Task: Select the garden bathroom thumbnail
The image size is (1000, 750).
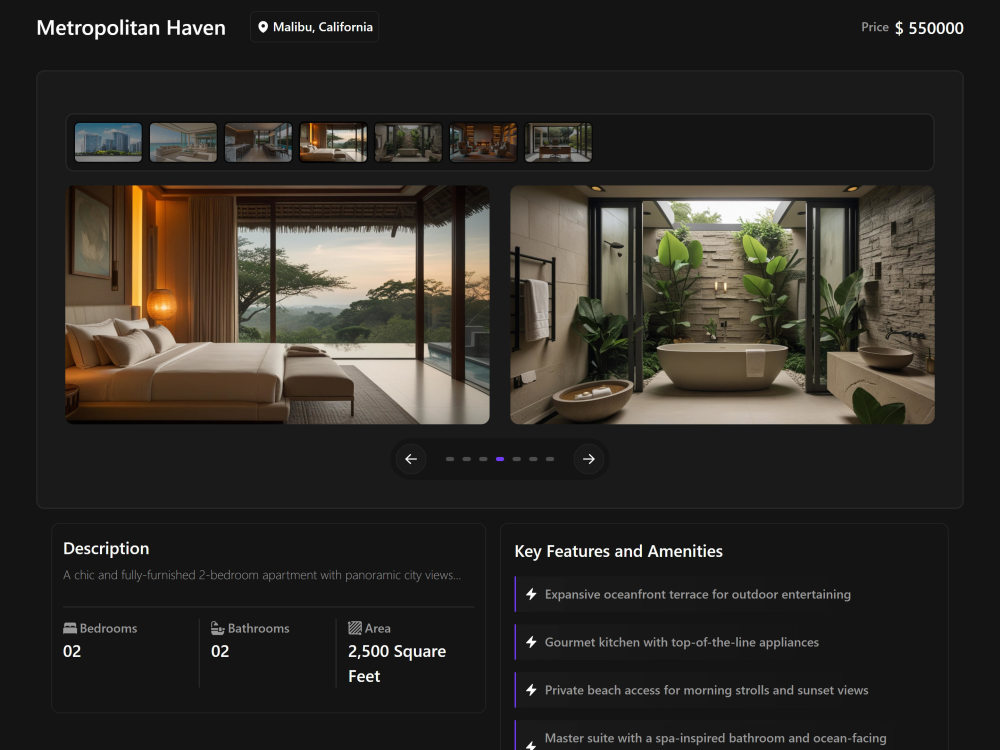Action: (x=408, y=142)
